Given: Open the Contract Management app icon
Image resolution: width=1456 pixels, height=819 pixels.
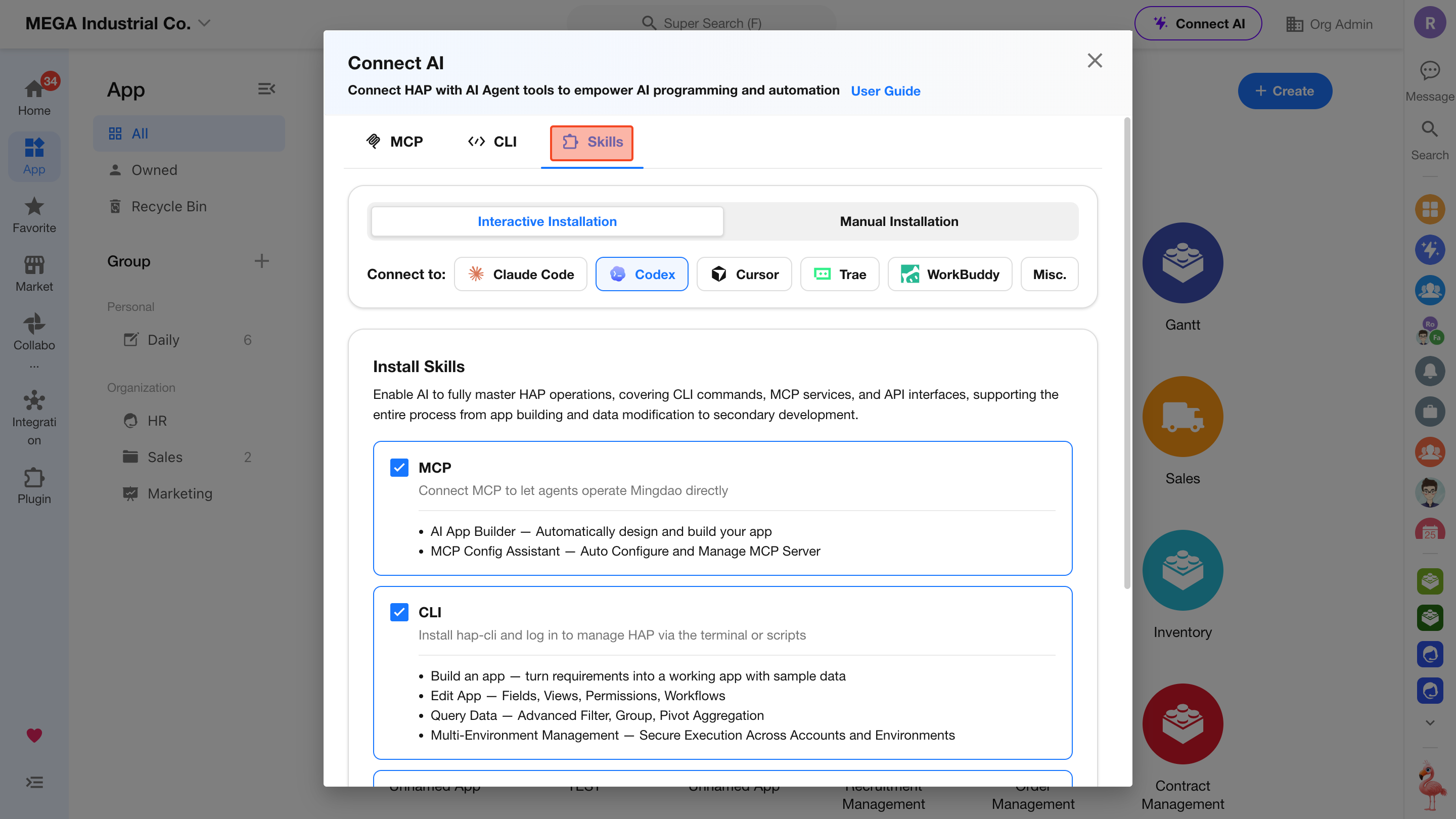Looking at the screenshot, I should (1182, 724).
